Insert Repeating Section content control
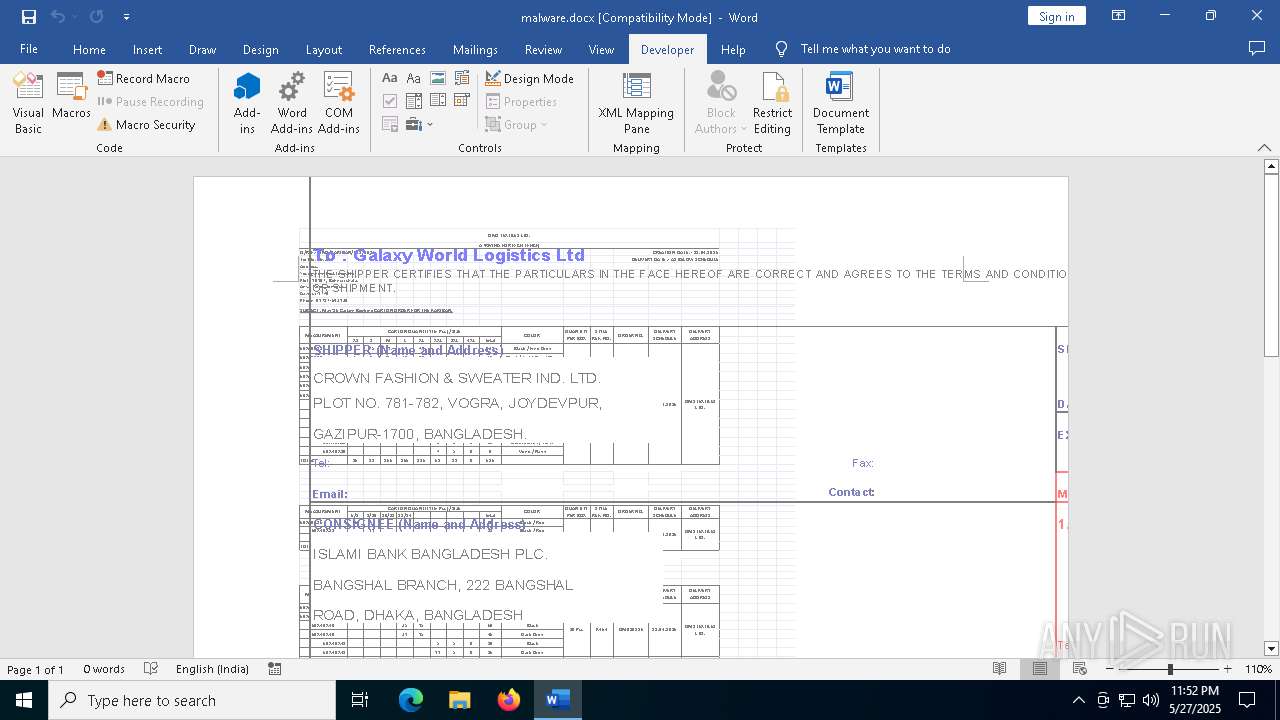 click(x=390, y=124)
